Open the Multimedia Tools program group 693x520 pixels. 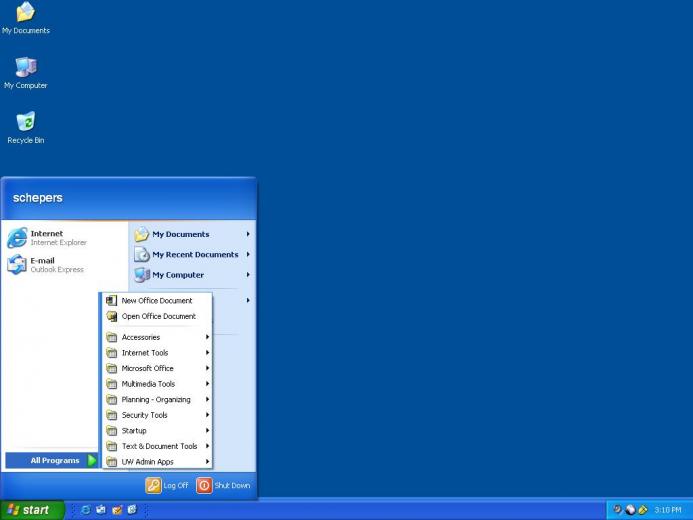(157, 384)
